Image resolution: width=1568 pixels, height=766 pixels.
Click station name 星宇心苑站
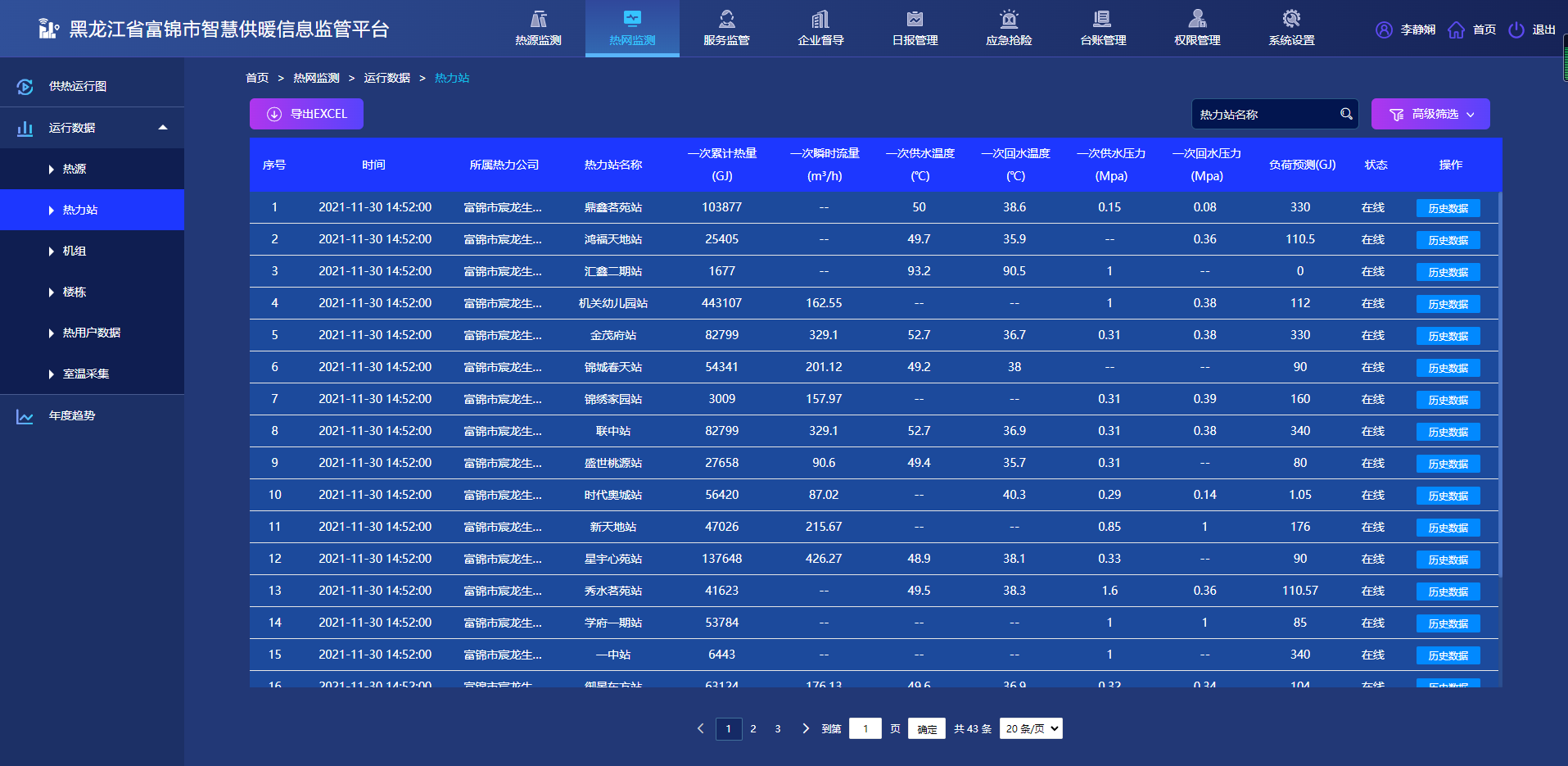coord(613,559)
